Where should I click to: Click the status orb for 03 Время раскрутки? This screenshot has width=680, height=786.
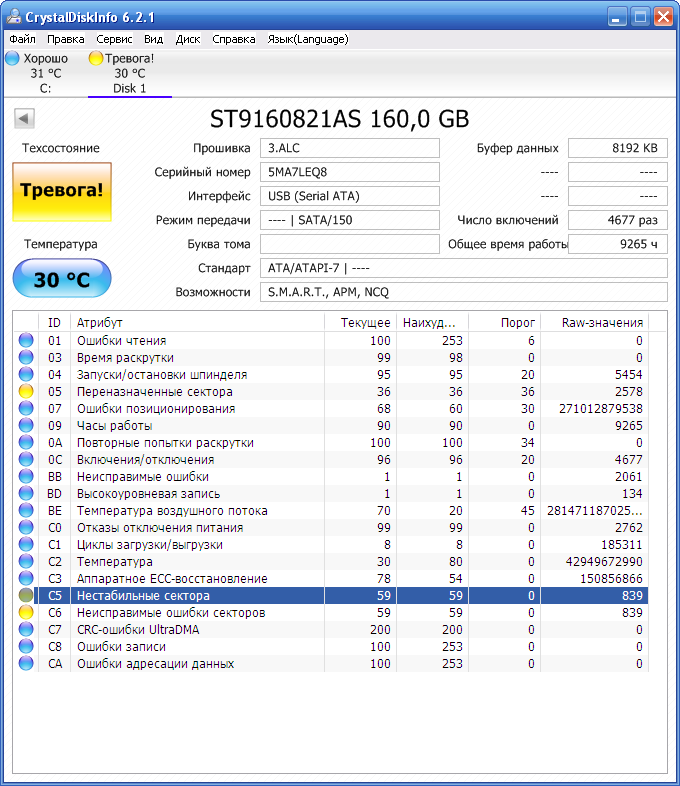[26, 357]
